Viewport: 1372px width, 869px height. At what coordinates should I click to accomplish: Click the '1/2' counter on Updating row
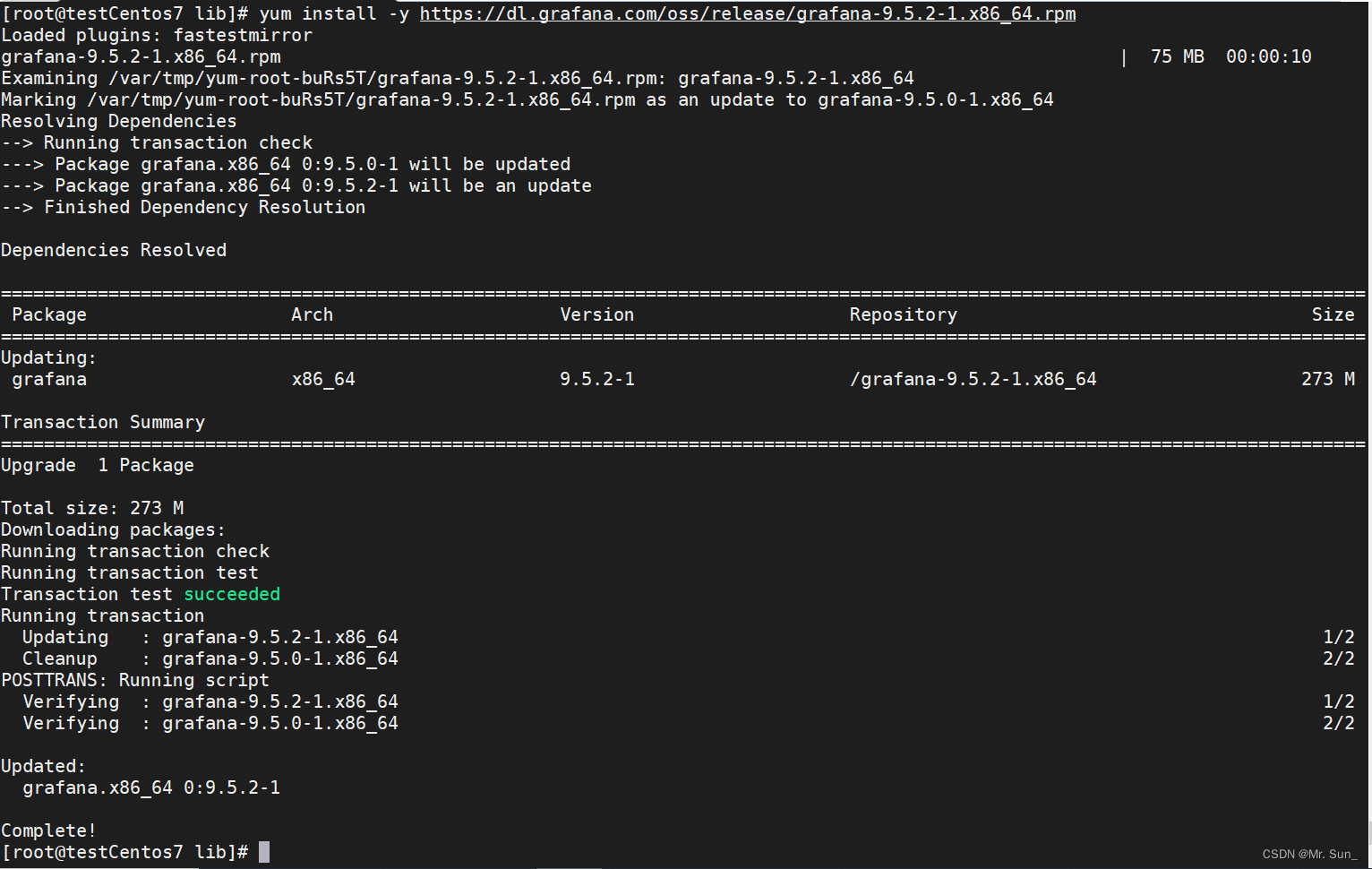tap(1339, 637)
